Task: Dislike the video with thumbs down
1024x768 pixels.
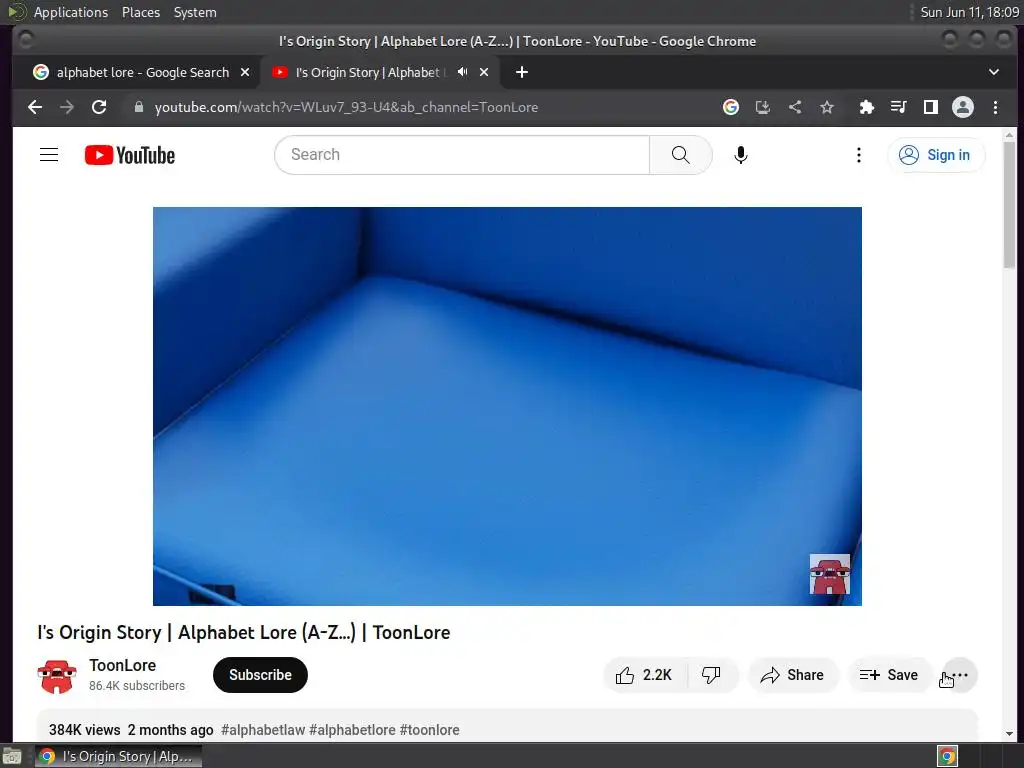Action: (712, 675)
